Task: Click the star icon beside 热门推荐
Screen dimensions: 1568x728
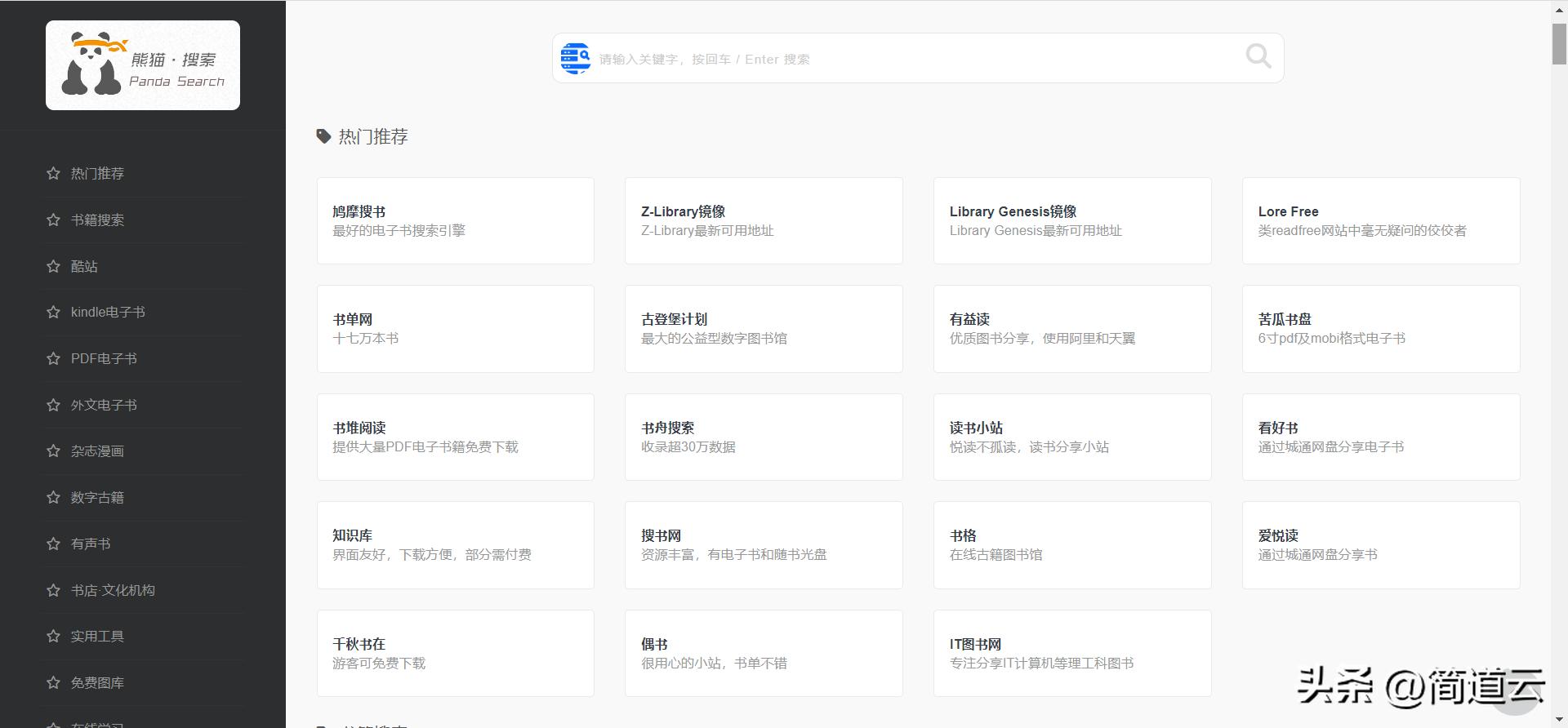Action: click(x=53, y=173)
